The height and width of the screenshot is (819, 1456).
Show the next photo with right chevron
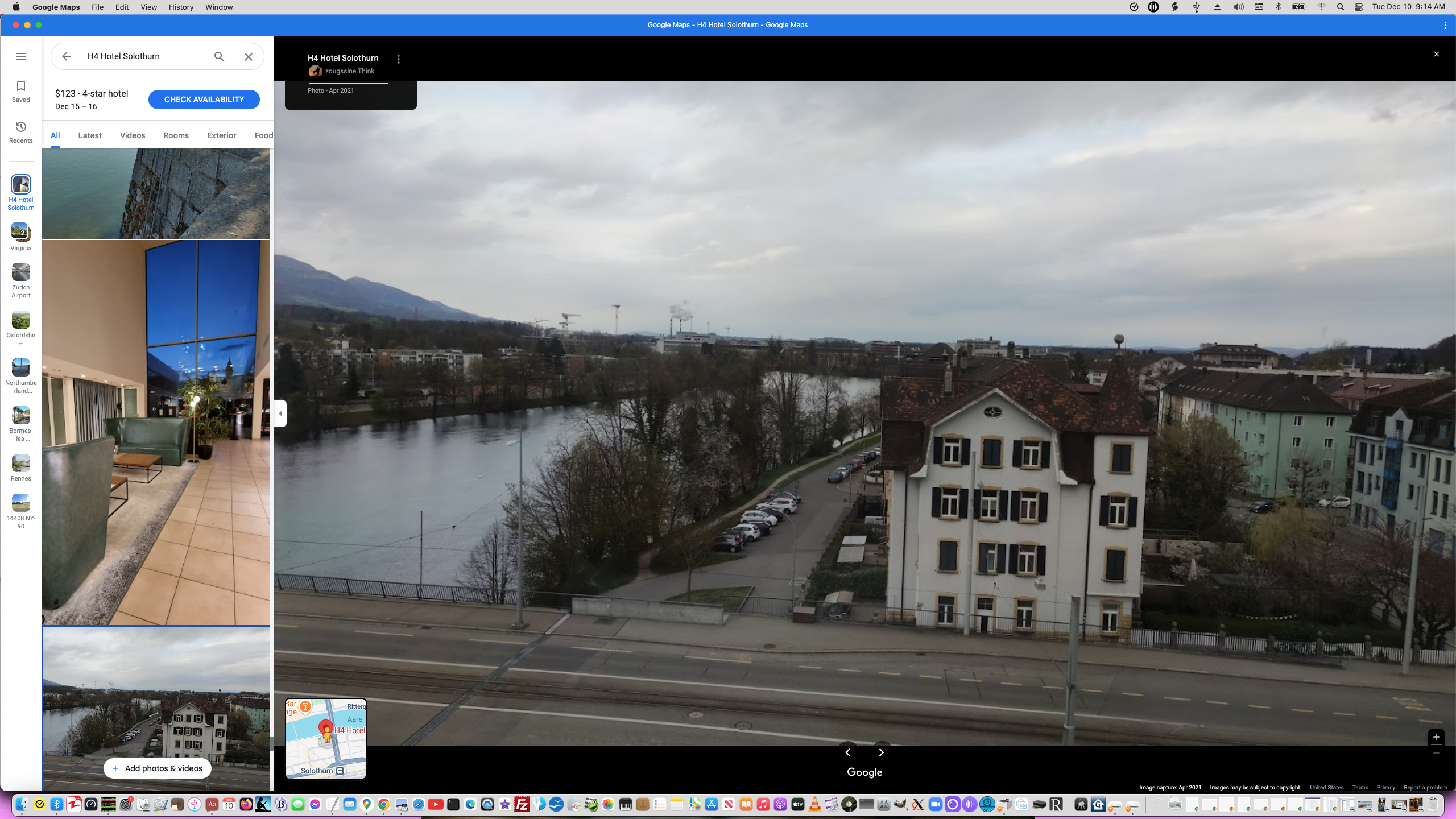(x=881, y=752)
